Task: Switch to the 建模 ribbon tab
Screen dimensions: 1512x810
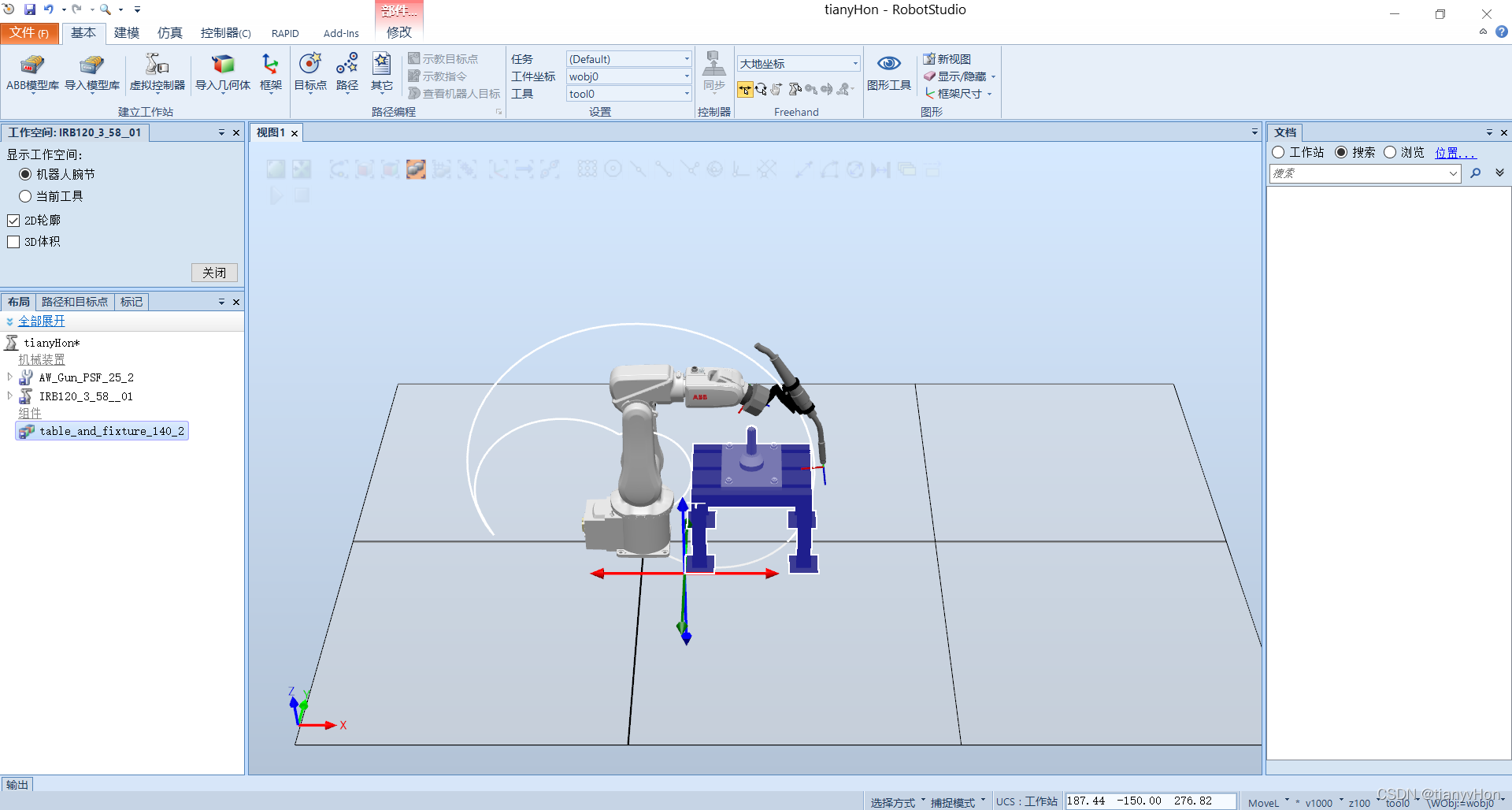Action: pos(127,33)
